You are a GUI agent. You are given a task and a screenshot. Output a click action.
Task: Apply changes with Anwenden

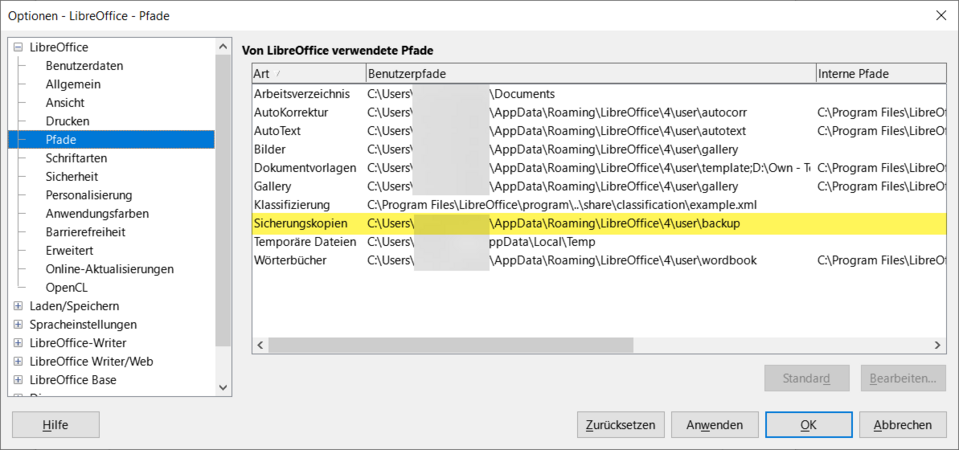coord(714,425)
